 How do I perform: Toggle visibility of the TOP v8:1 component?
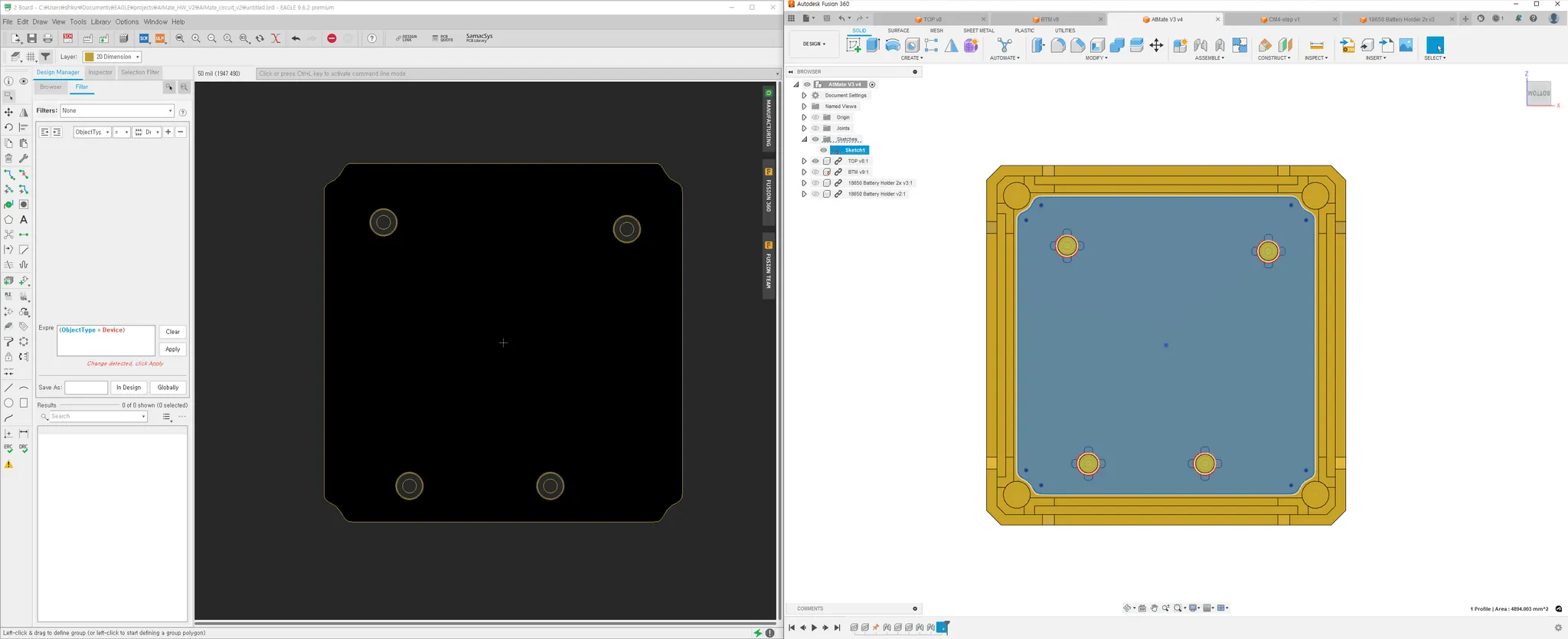pos(815,161)
